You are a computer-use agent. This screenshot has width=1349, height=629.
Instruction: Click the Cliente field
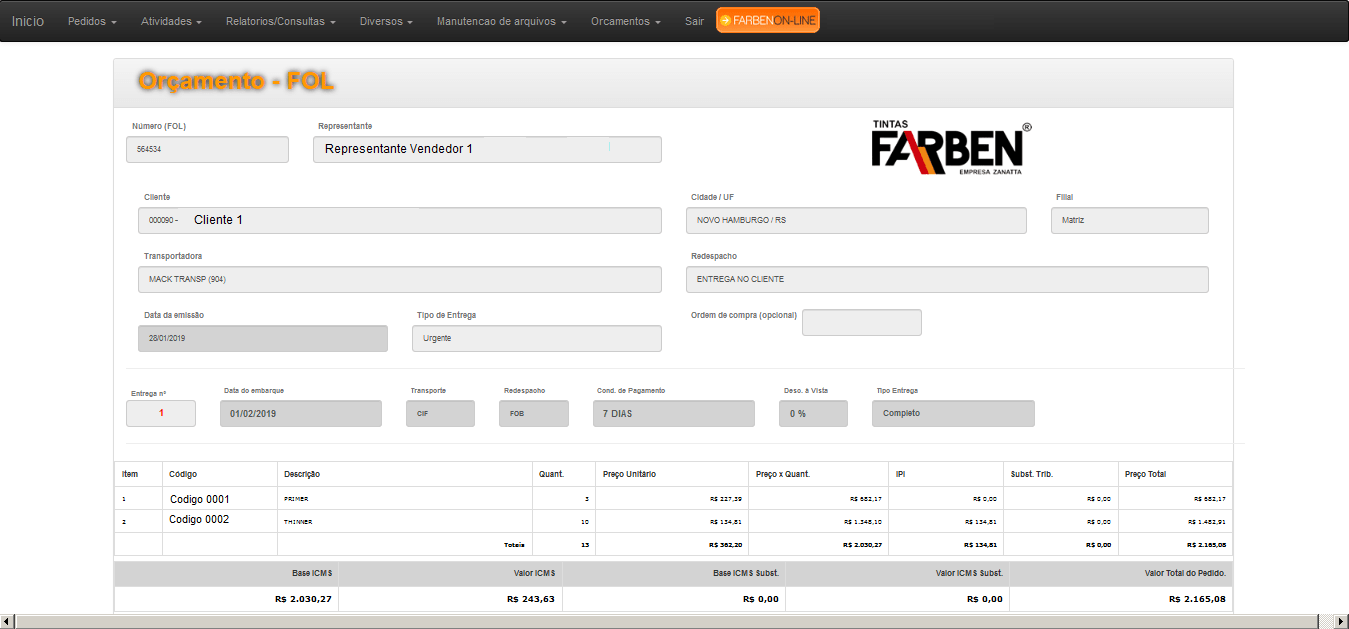[x=400, y=220]
